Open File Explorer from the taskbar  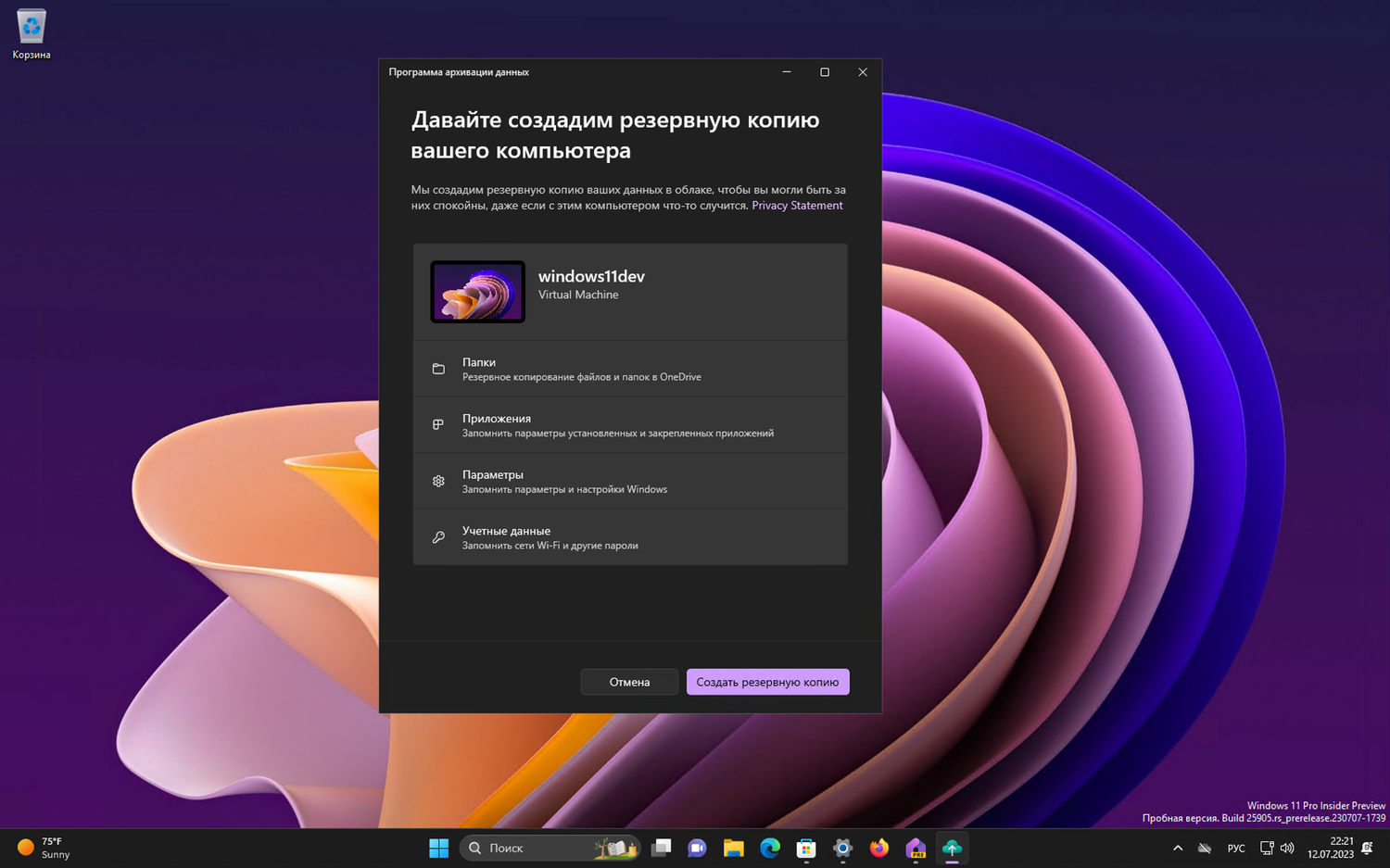pyautogui.click(x=734, y=848)
